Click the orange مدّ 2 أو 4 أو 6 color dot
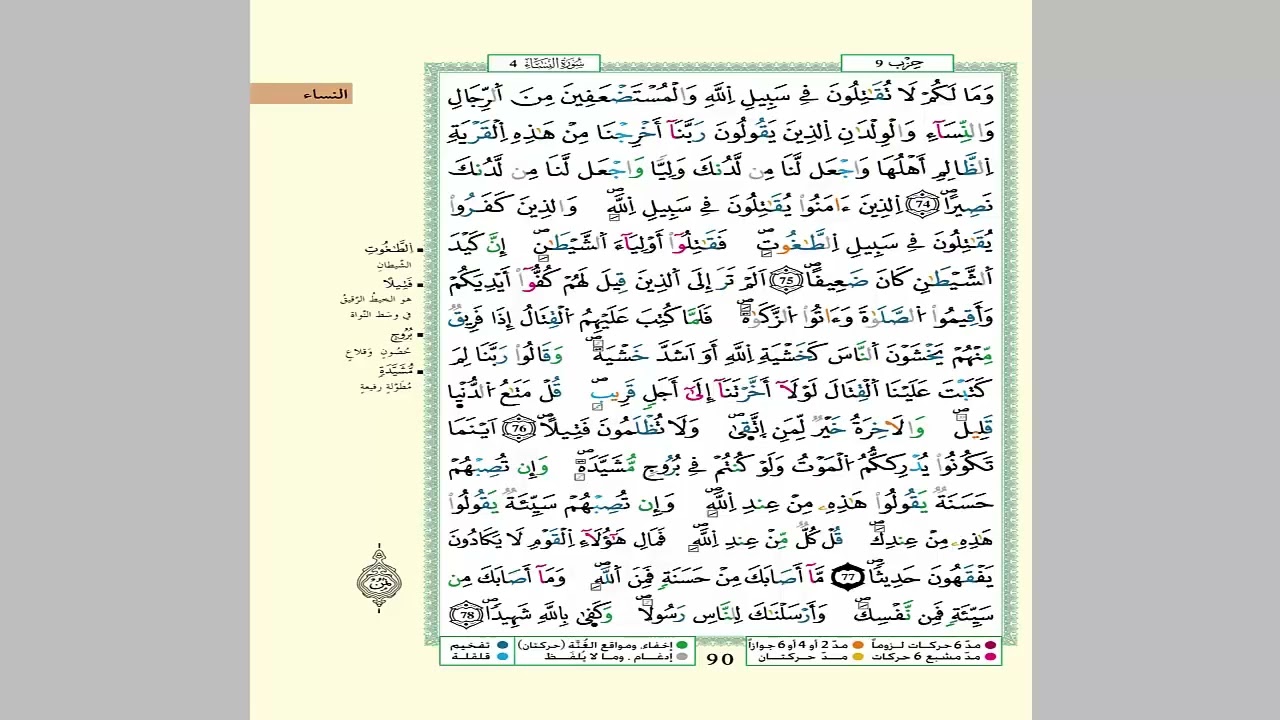Image resolution: width=1280 pixels, height=720 pixels. point(858,646)
